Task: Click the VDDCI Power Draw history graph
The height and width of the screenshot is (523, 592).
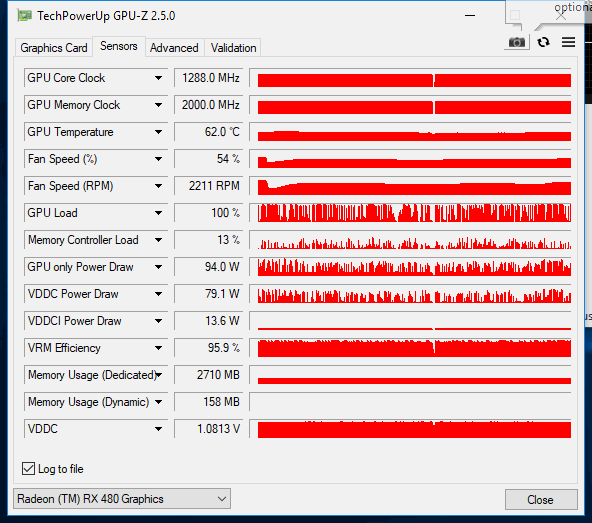Action: tap(411, 321)
